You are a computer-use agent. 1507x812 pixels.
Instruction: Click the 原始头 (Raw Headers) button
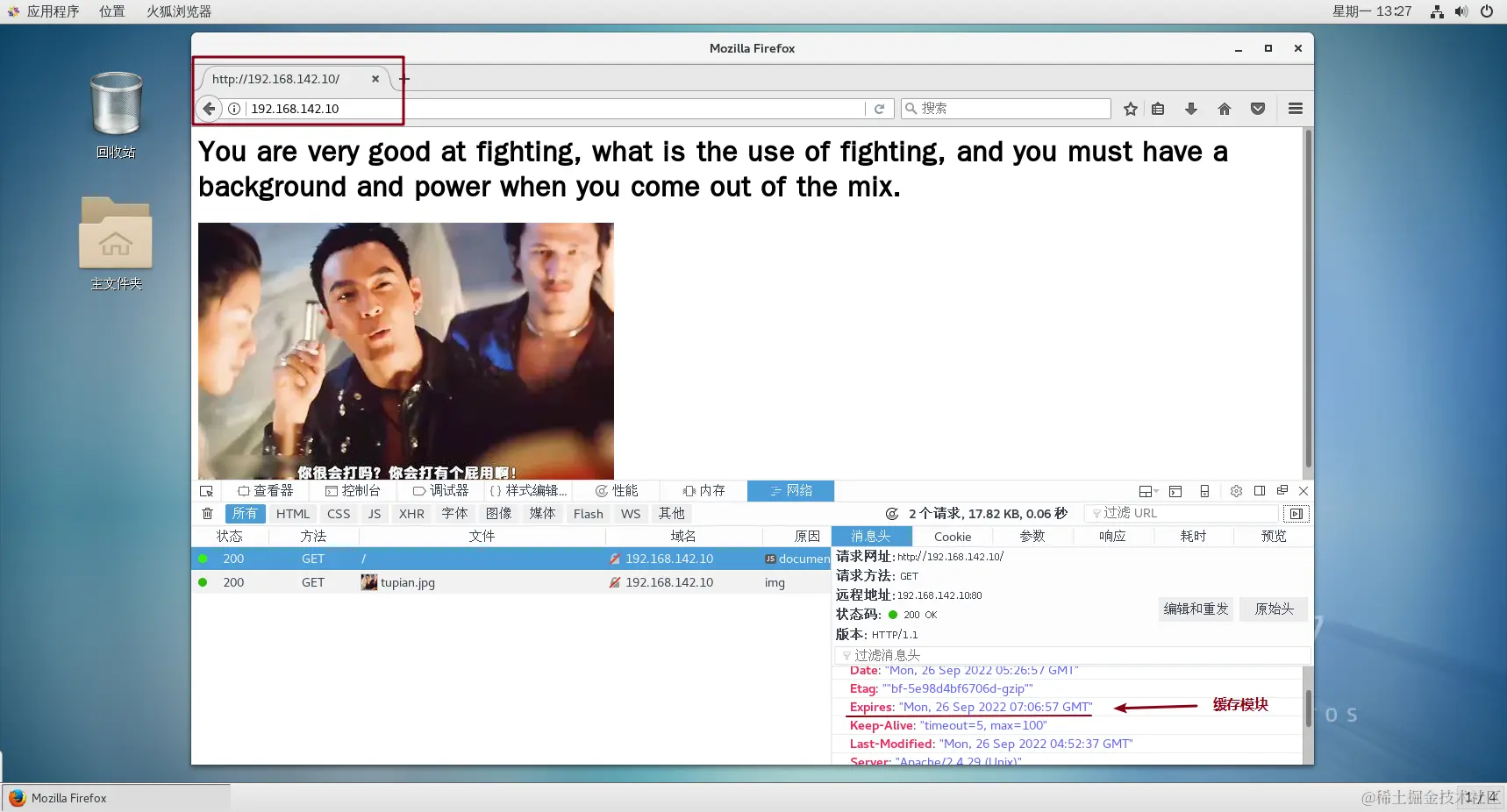pyautogui.click(x=1274, y=609)
